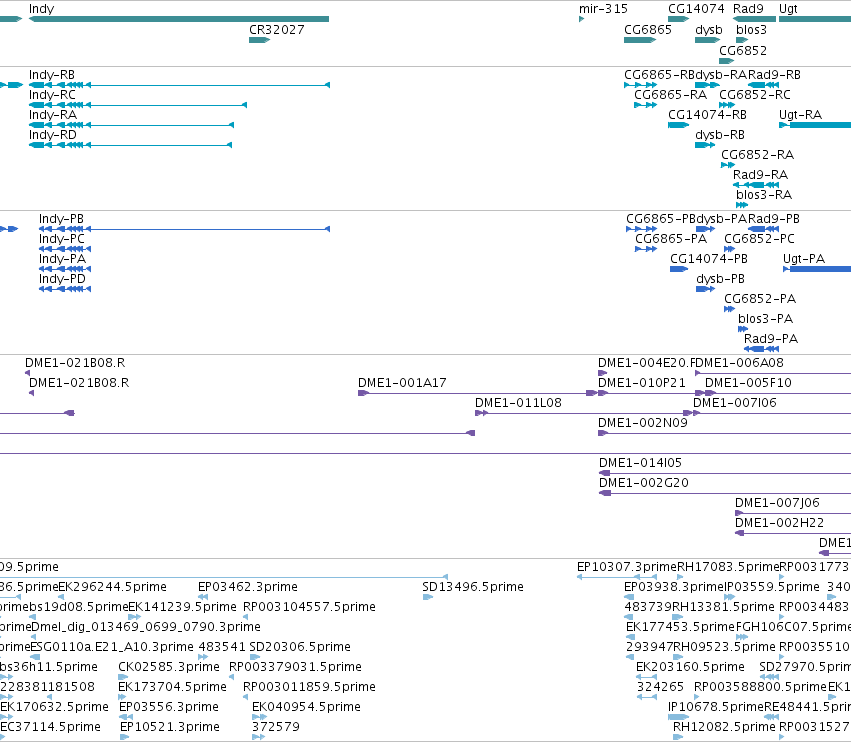Select the CG6852-RA transcript label
Image resolution: width=851 pixels, height=742 pixels.
[757, 155]
